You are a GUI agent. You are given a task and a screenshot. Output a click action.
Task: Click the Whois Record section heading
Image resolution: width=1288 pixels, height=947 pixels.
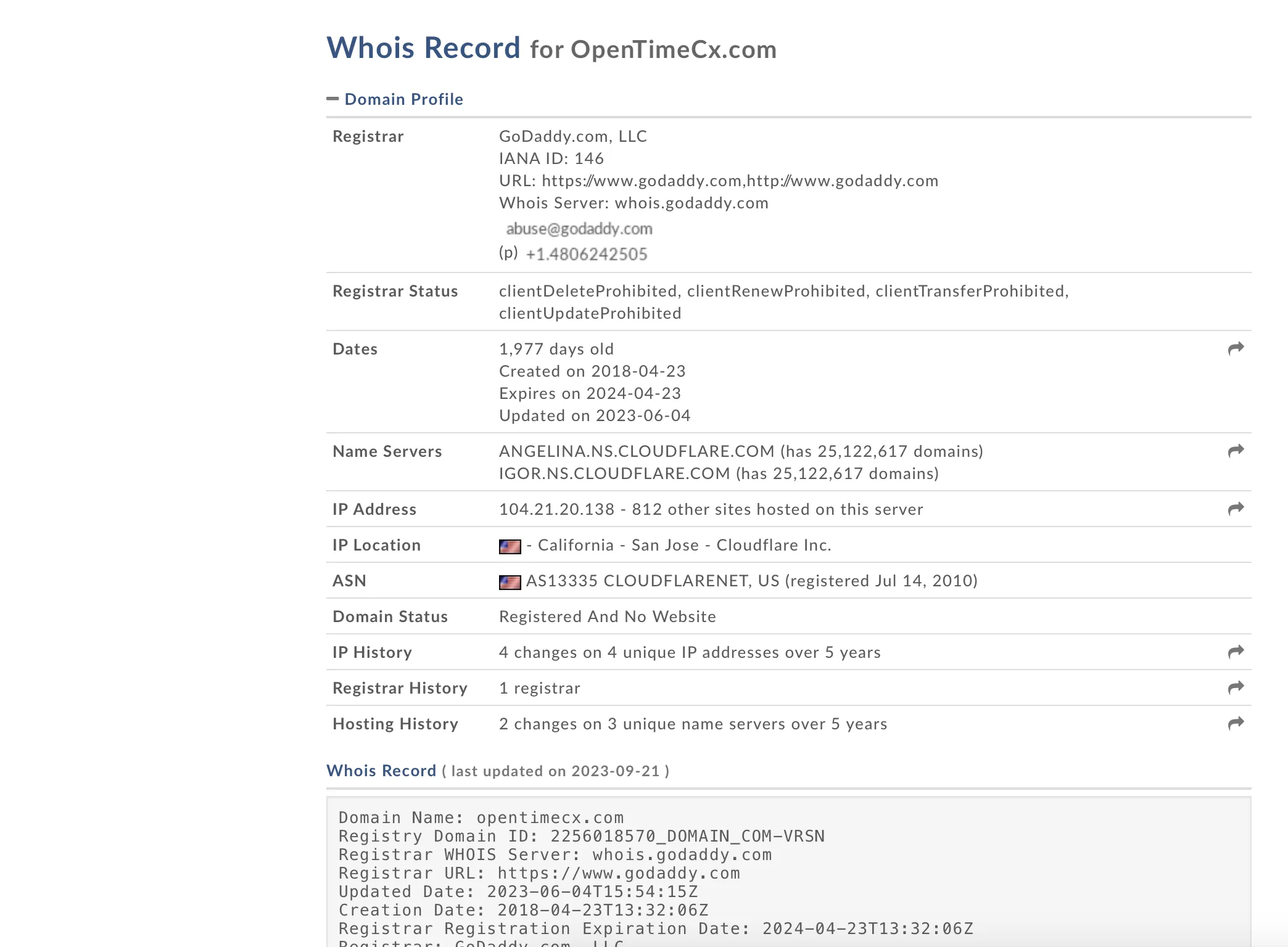click(x=381, y=771)
